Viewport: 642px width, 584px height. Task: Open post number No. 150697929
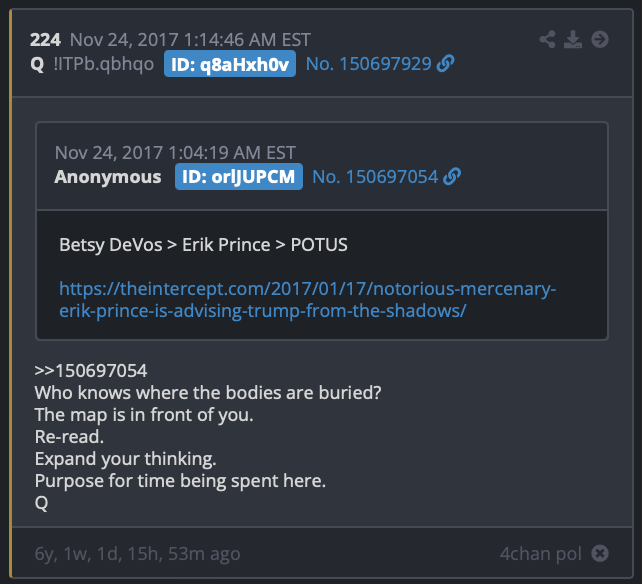[x=368, y=64]
